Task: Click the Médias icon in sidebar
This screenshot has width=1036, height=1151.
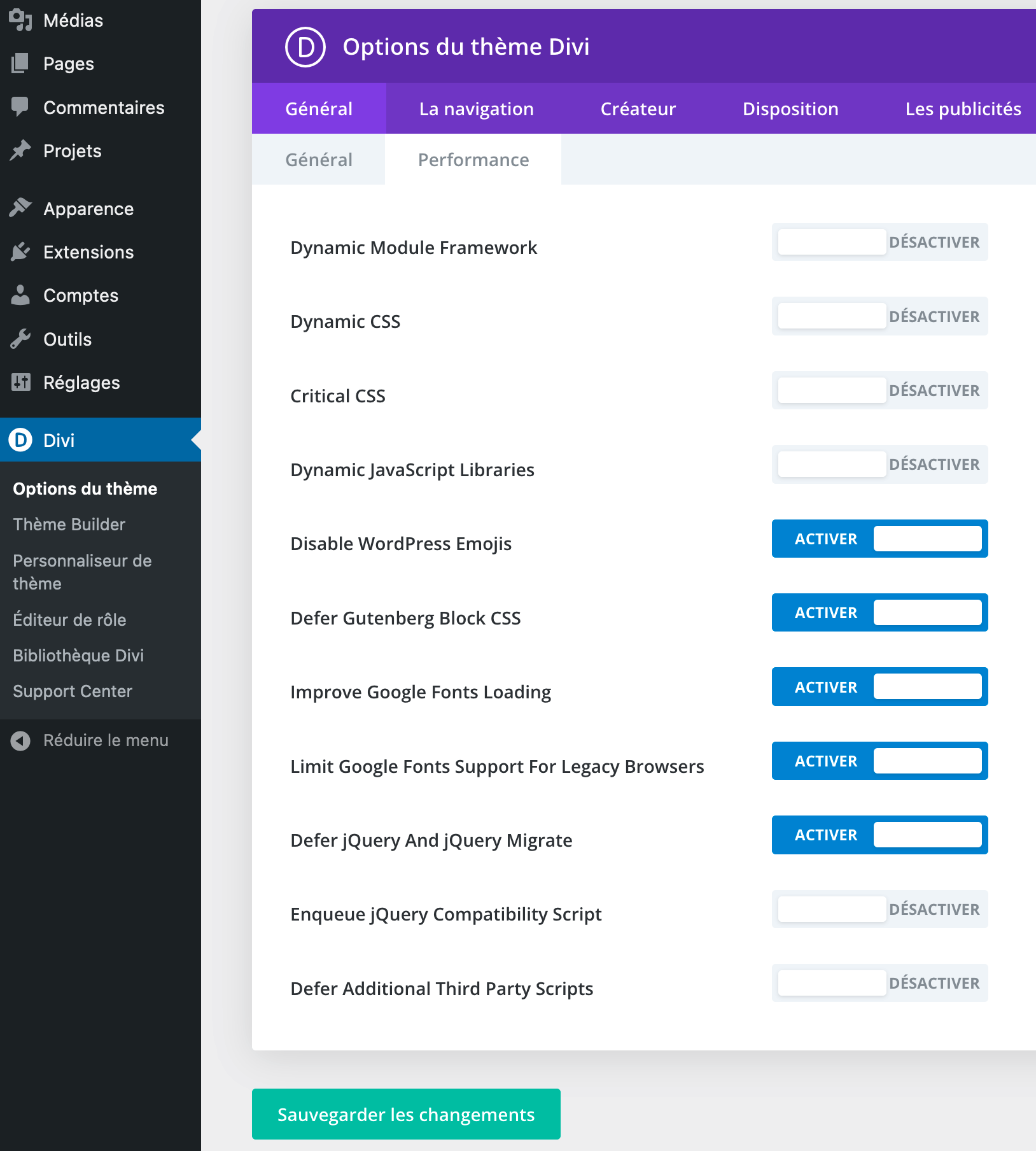Action: [20, 20]
